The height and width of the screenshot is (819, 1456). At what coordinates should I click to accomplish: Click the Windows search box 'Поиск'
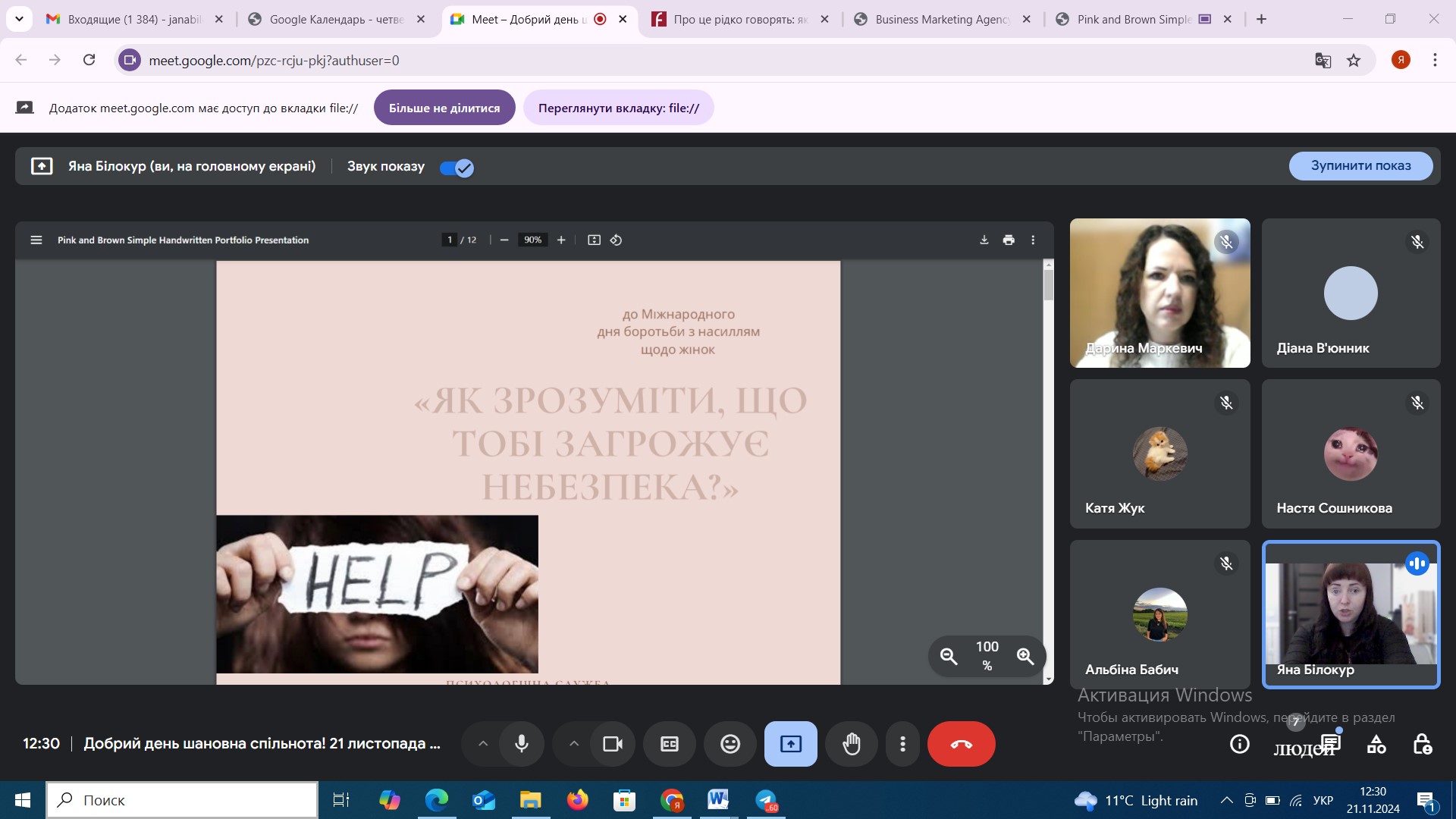click(x=182, y=800)
